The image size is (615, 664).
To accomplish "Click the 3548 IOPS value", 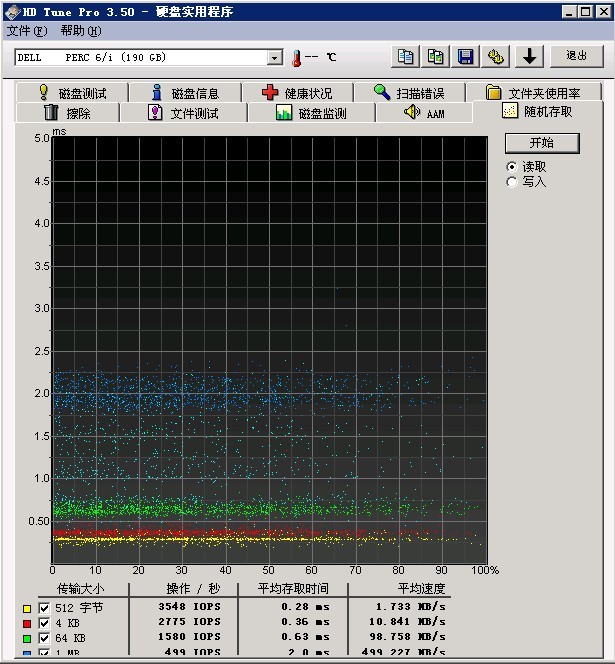I will 190,607.
